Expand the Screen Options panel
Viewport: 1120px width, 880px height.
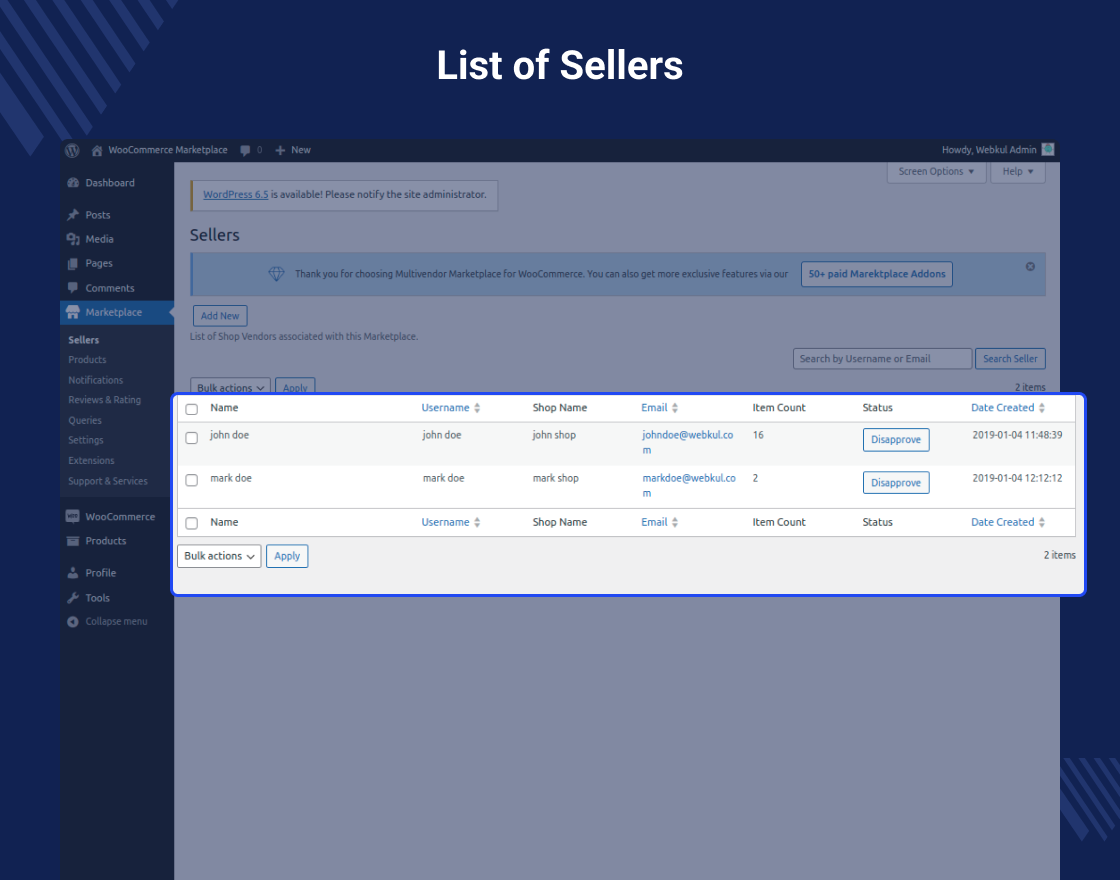(936, 172)
